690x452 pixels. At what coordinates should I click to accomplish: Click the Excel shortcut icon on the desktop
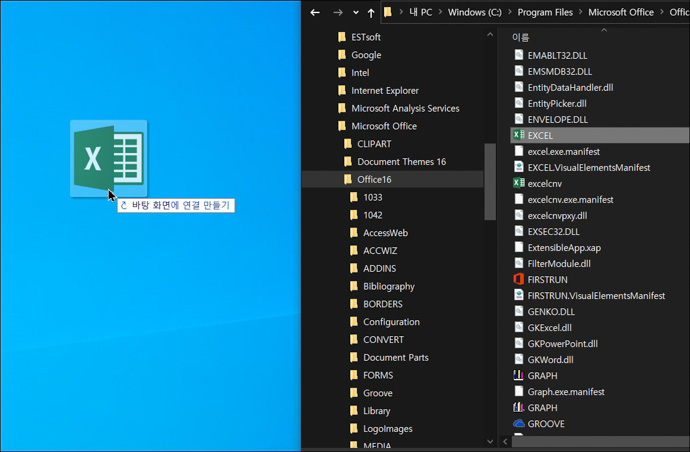109,158
